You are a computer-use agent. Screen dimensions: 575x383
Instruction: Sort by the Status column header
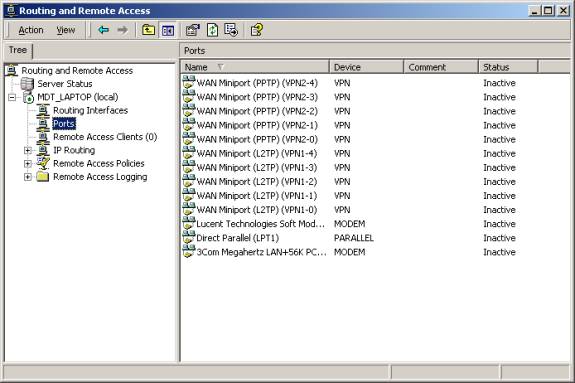(x=508, y=67)
